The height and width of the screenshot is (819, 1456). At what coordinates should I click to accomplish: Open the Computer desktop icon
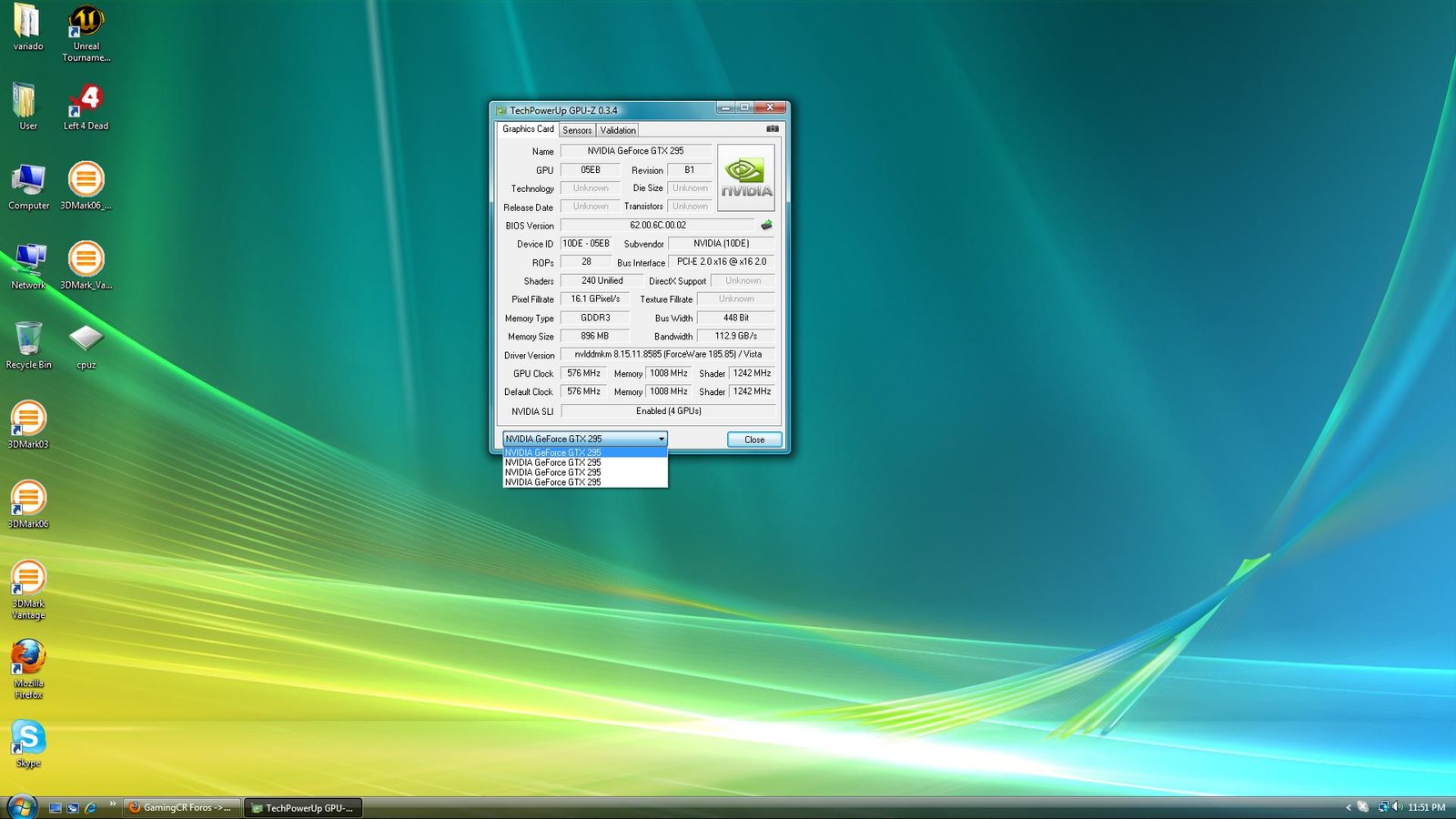[x=28, y=187]
